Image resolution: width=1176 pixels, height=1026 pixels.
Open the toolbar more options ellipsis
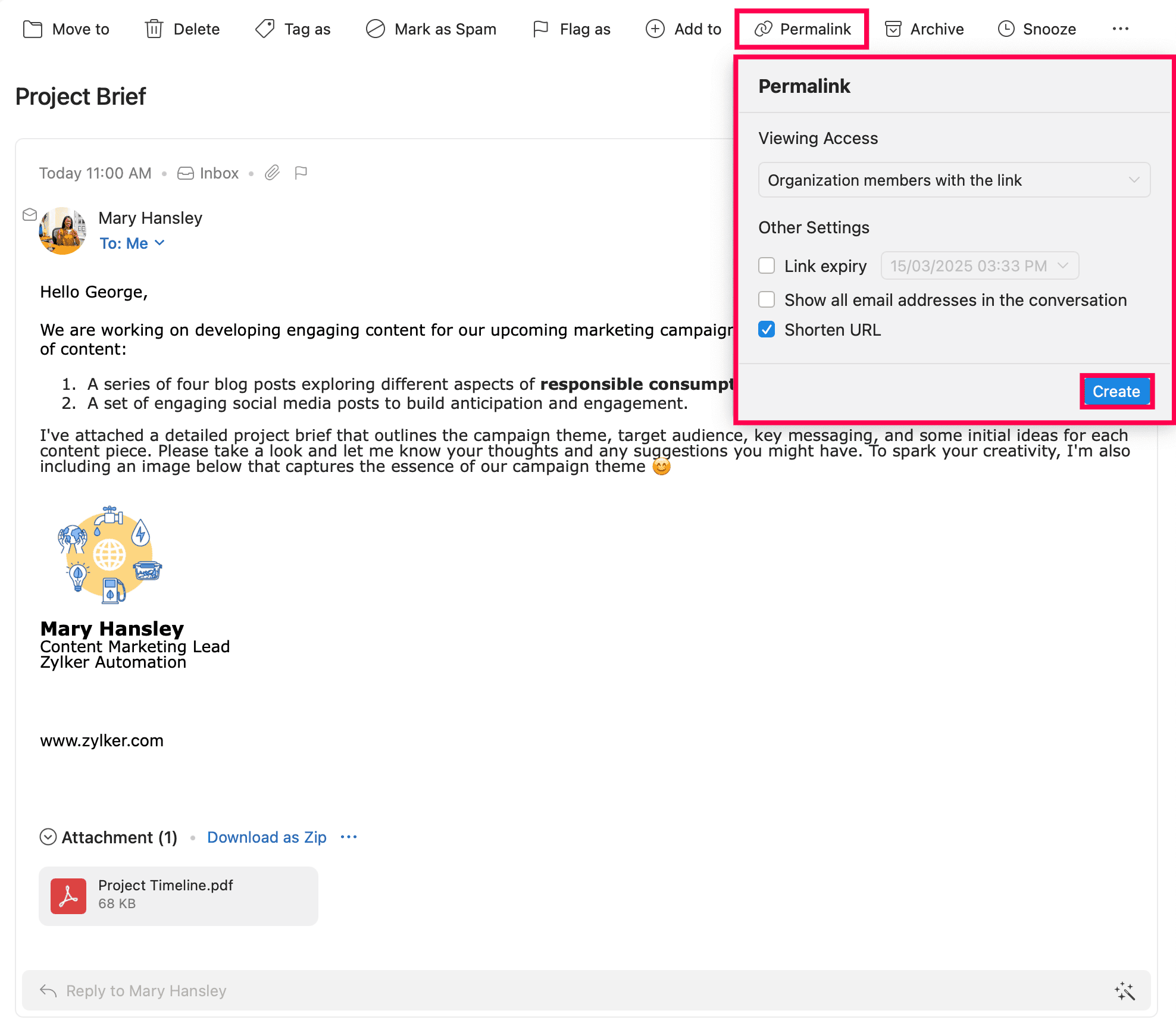1120,29
